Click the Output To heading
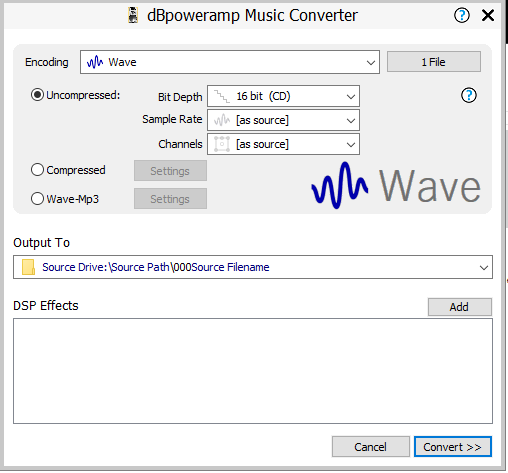This screenshot has height=473, width=508. [x=42, y=243]
